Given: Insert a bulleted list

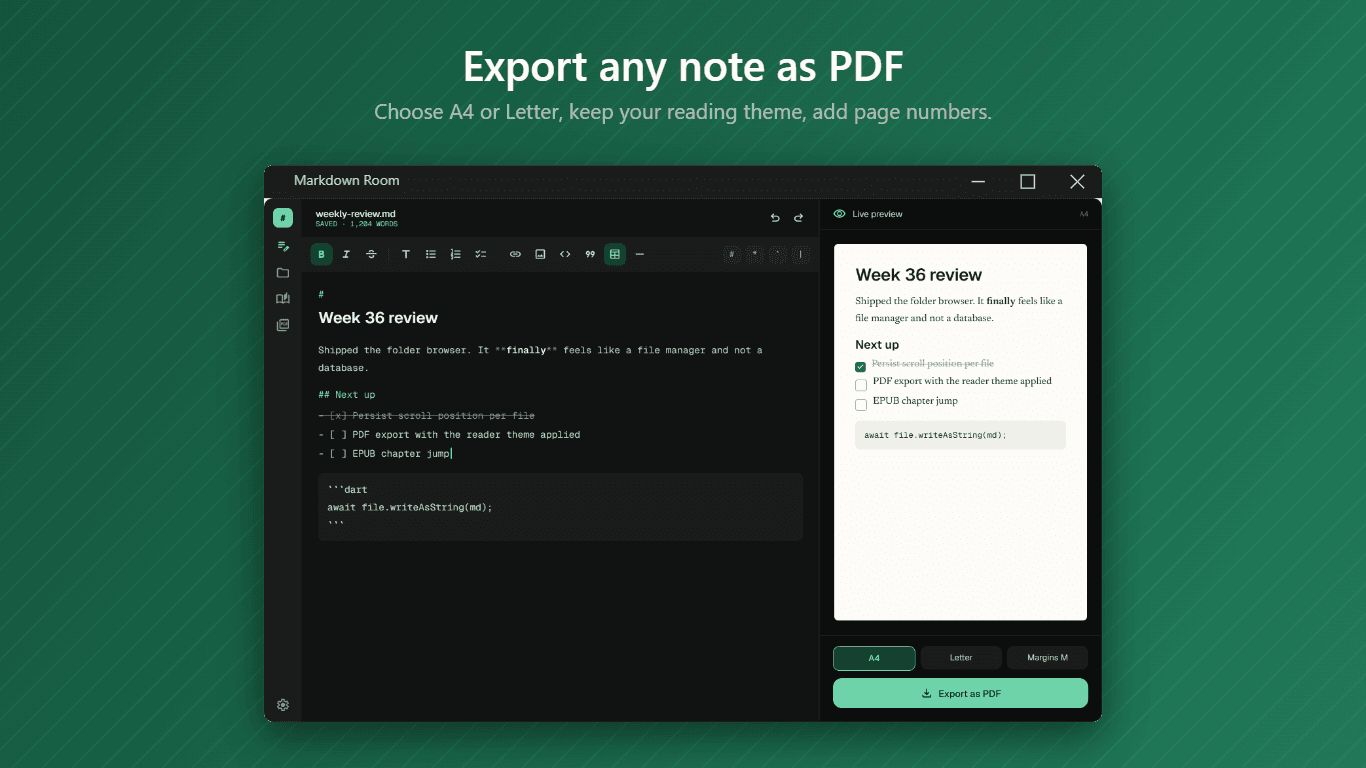Looking at the screenshot, I should (x=431, y=254).
